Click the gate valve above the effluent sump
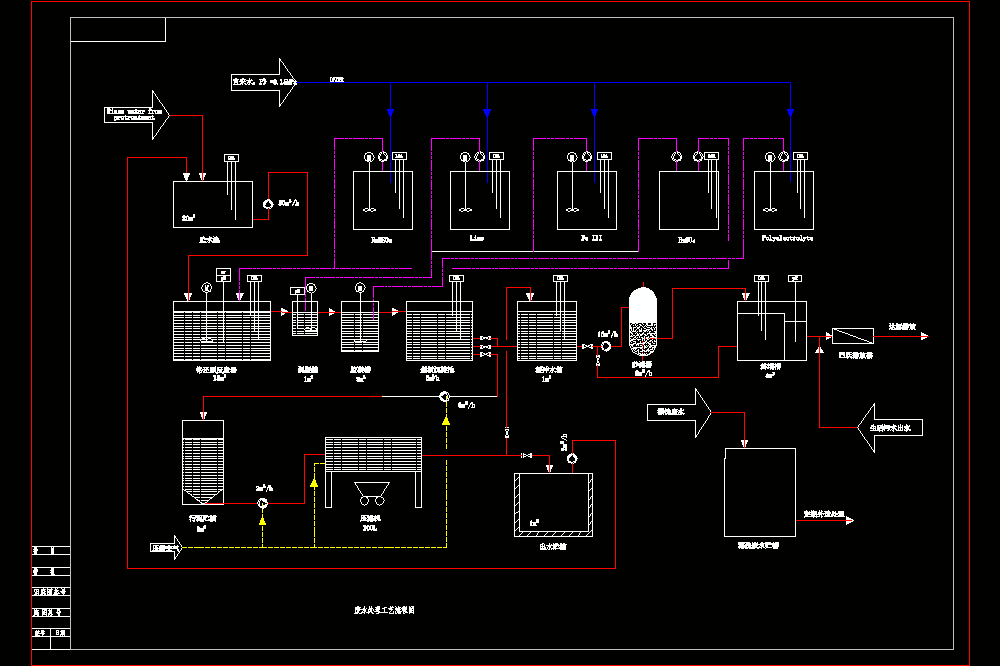The image size is (1000, 666). point(526,455)
